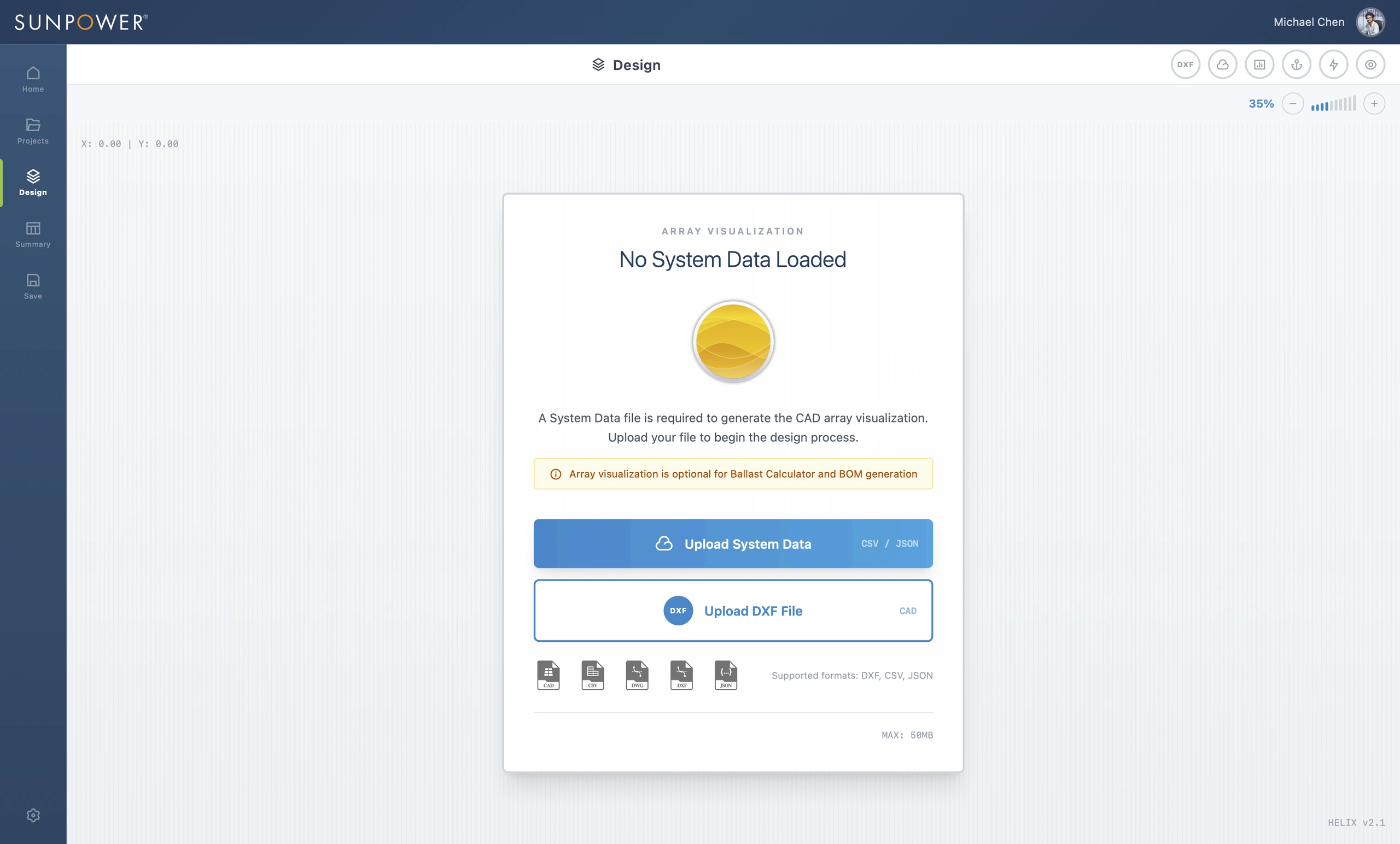Click the DXF toolbar icon

tap(1185, 65)
